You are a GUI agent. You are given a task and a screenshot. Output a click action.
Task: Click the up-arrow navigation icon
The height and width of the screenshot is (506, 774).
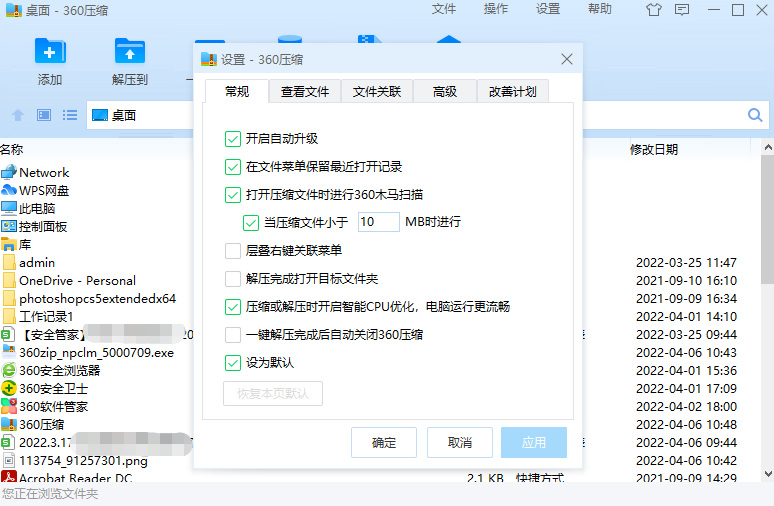(x=18, y=116)
